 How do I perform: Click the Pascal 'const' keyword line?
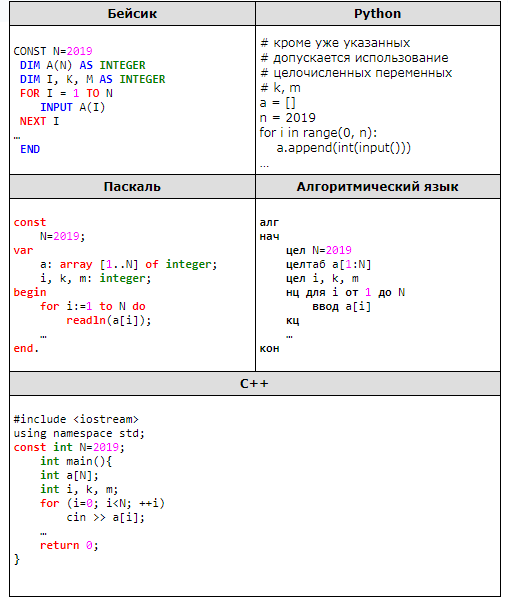[x=30, y=222]
